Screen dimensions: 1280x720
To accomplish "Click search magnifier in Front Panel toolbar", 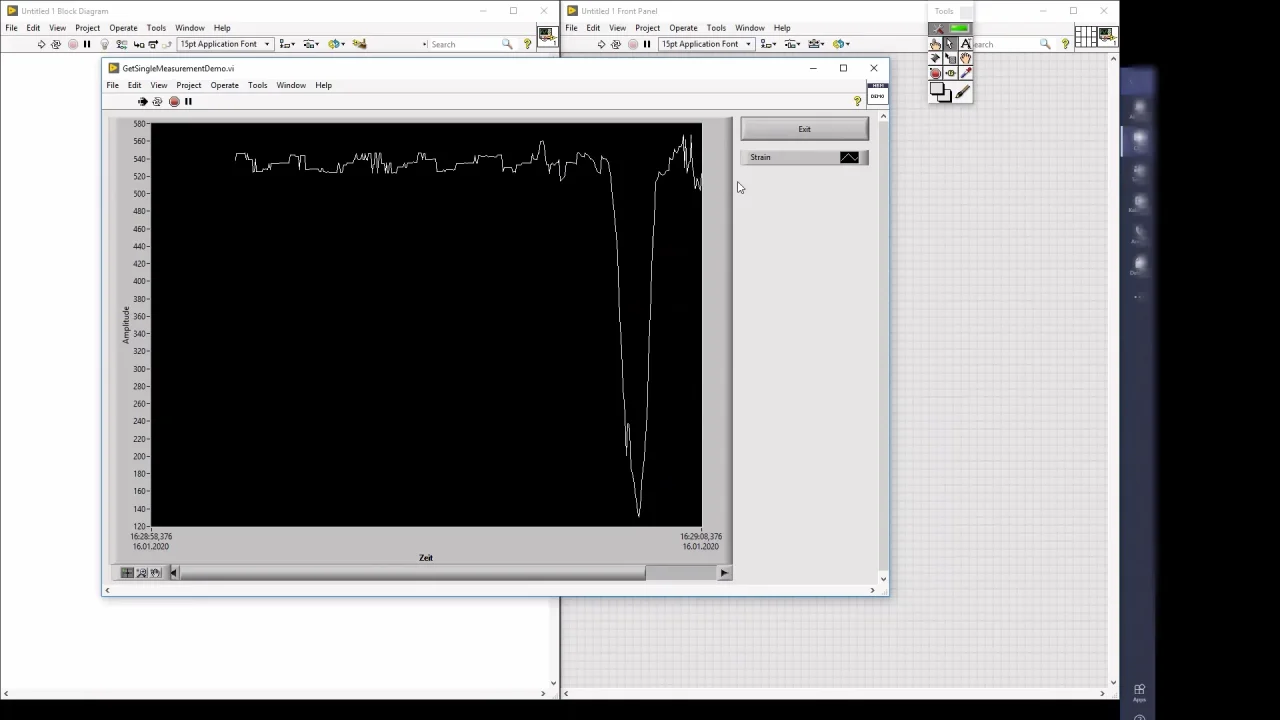I will pyautogui.click(x=1045, y=44).
